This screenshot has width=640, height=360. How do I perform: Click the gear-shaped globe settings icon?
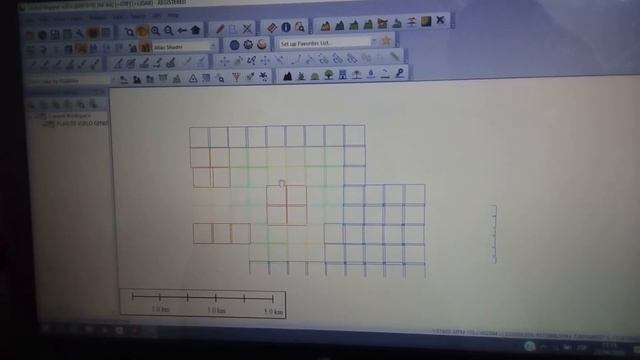coord(248,44)
